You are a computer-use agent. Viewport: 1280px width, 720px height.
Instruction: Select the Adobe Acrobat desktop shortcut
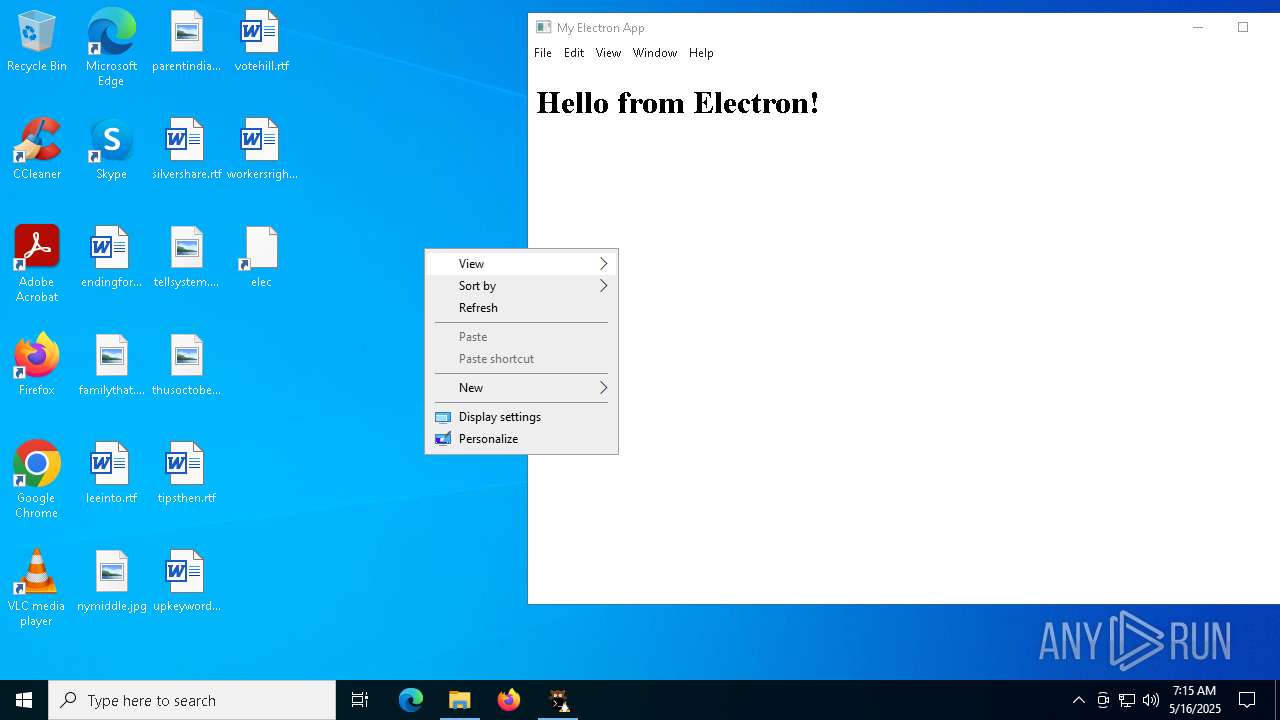[37, 264]
